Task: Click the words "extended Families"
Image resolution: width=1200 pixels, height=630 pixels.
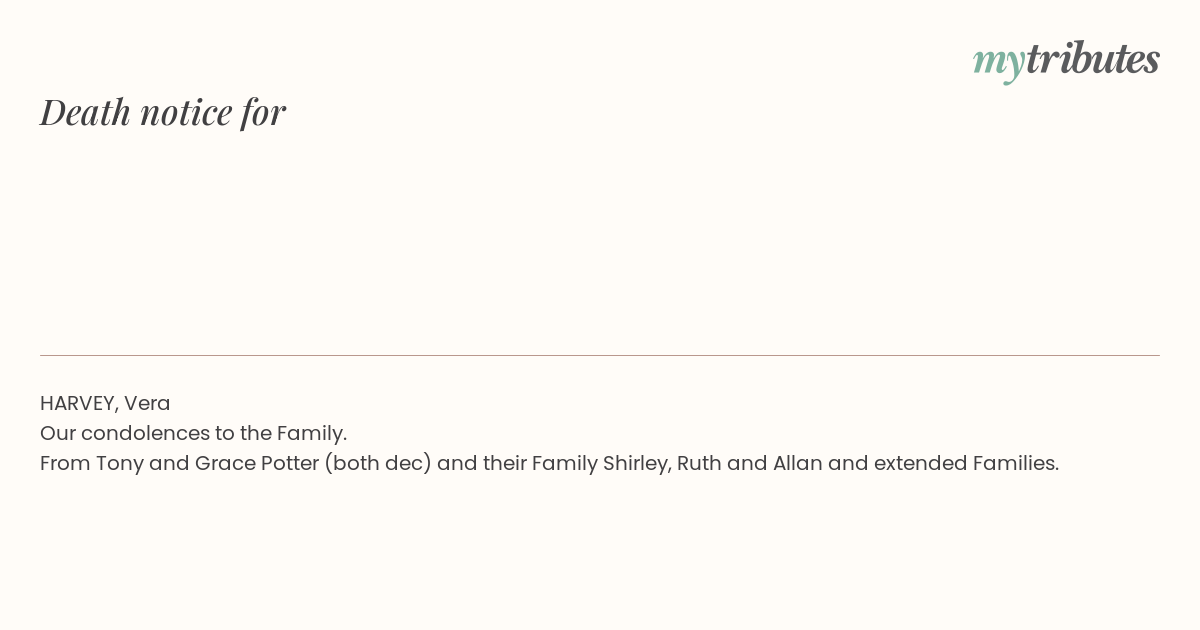Action: click(964, 463)
